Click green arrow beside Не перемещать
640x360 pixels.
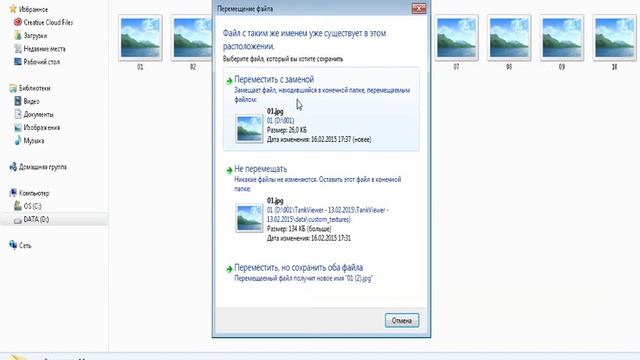pyautogui.click(x=229, y=170)
